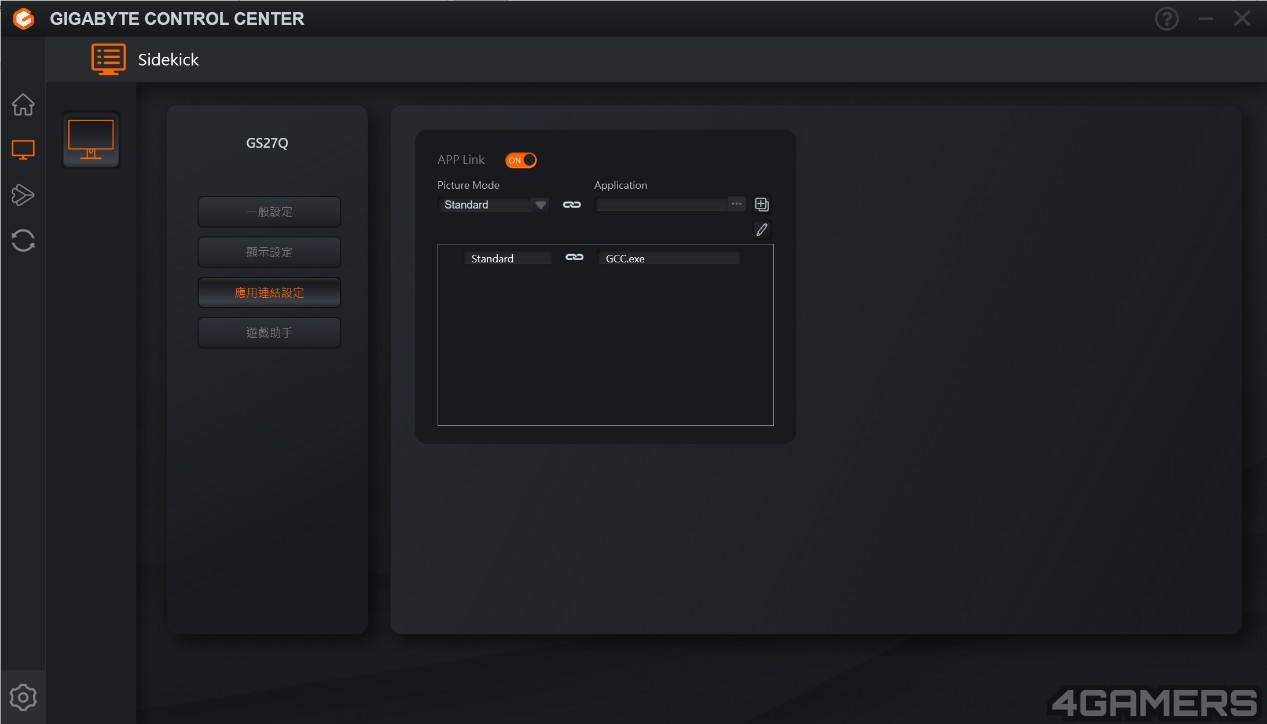Select the GCC.exe entry in the list

[x=670, y=258]
